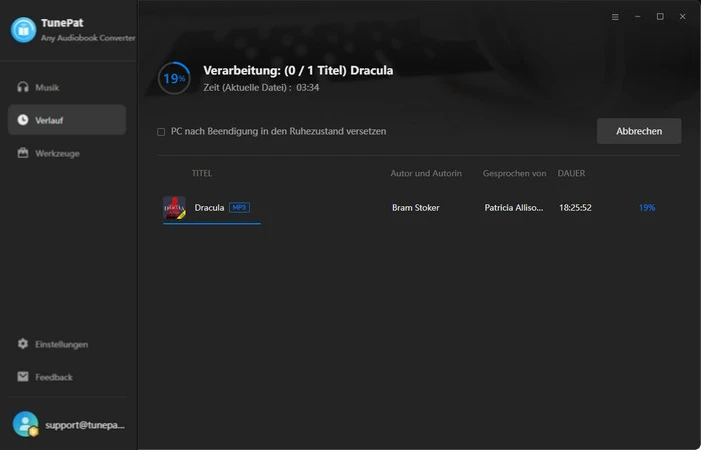Open Einstellungen settings
Screen dimensions: 701x450
point(67,344)
